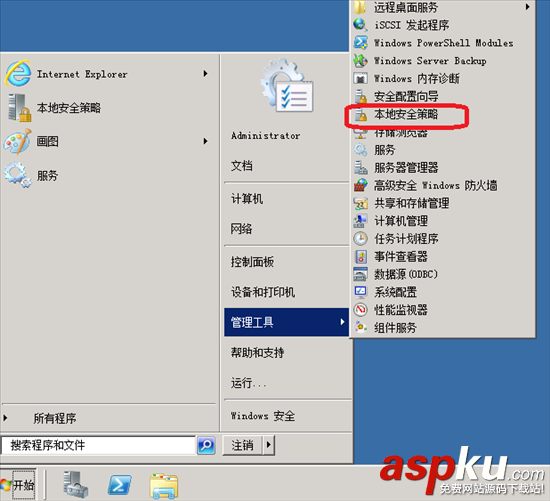The width and height of the screenshot is (550, 501).
Task: Click the Administrator user name
Action: [x=266, y=136]
